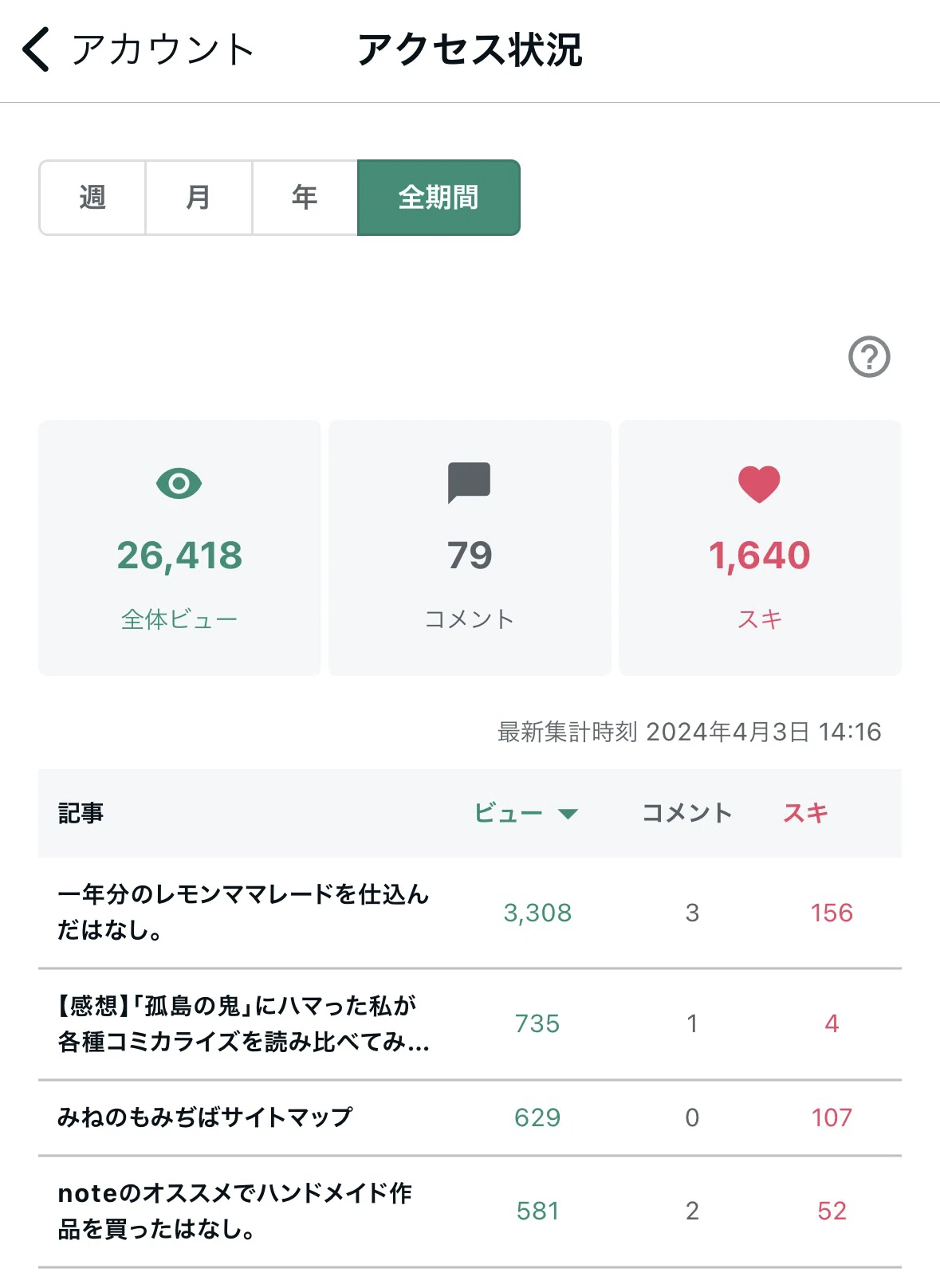Tap the comment bubble icon
This screenshot has height=1288, width=940.
(x=469, y=483)
